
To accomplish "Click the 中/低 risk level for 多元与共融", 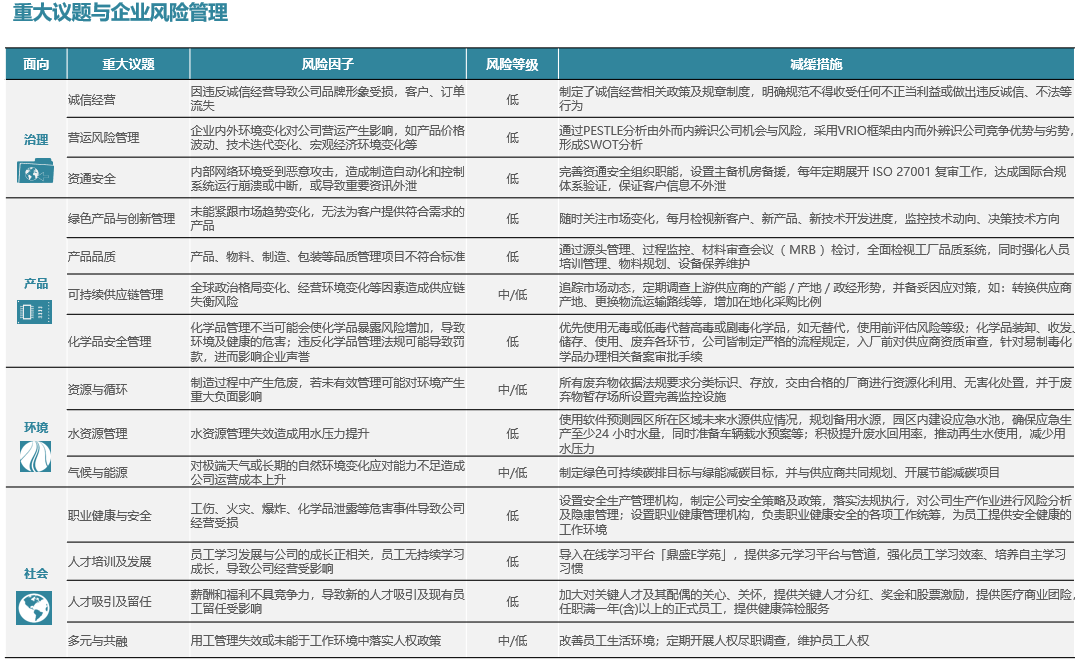I will pyautogui.click(x=512, y=641).
